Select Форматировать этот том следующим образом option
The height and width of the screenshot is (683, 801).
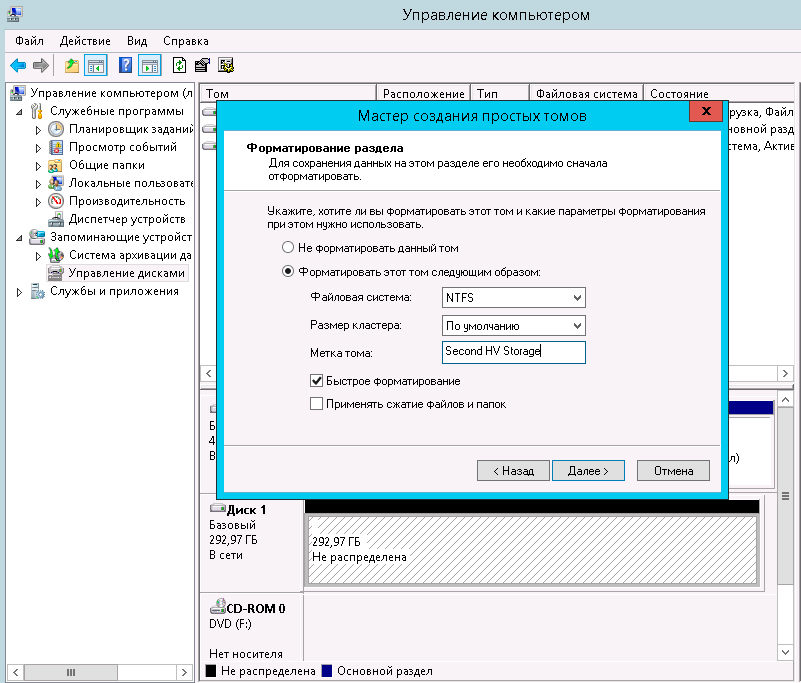[288, 271]
